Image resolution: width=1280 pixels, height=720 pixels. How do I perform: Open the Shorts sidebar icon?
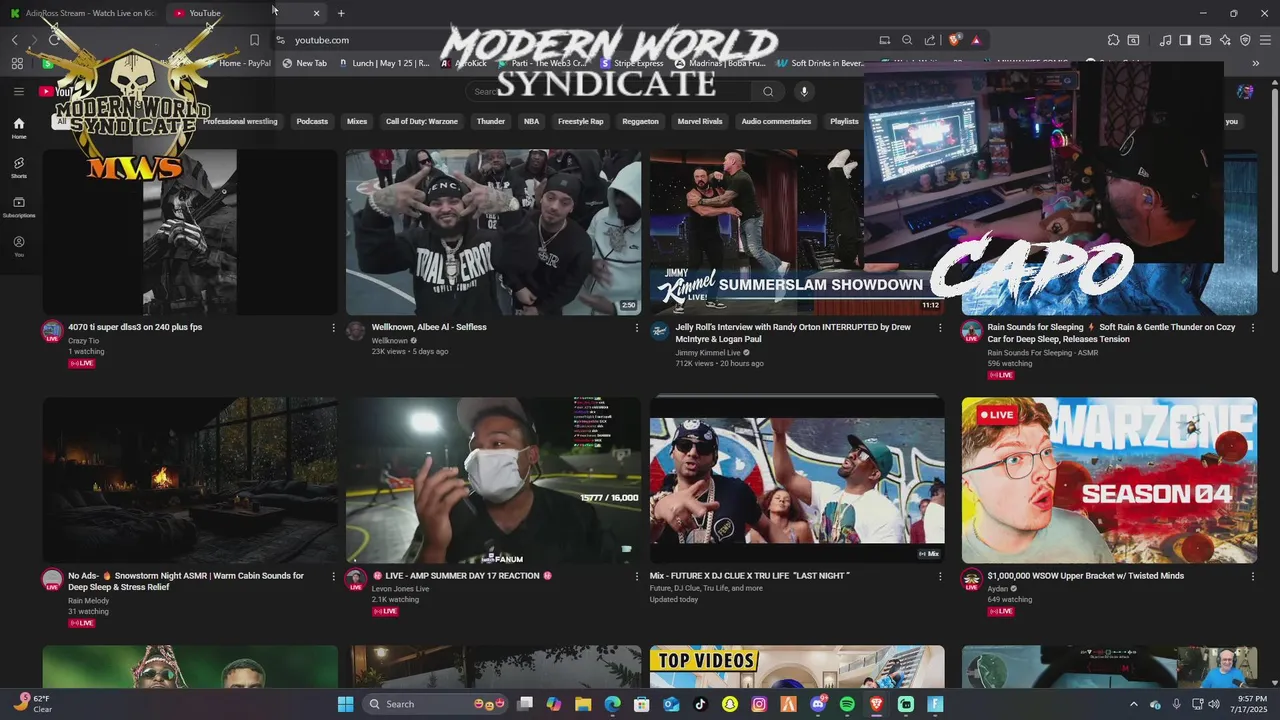tap(18, 167)
